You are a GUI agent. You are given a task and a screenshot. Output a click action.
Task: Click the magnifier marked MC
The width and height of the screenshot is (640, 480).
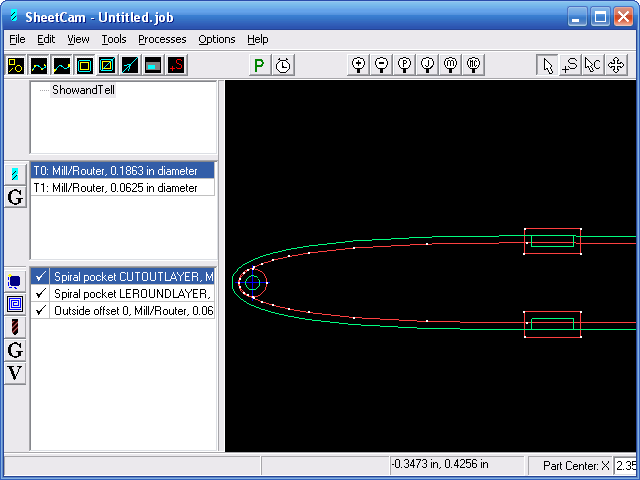[473, 65]
